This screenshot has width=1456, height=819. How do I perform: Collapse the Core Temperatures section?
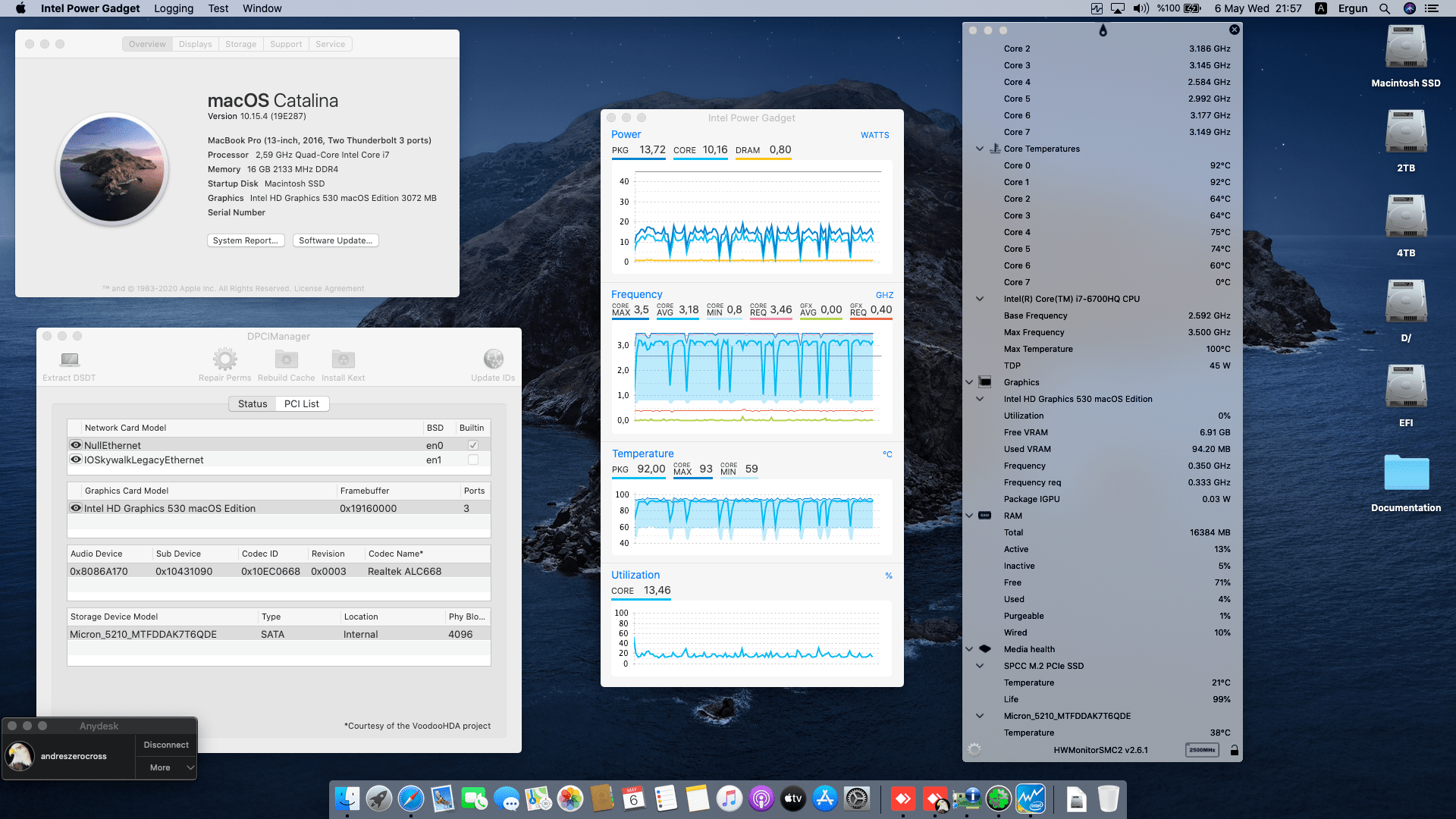point(980,149)
